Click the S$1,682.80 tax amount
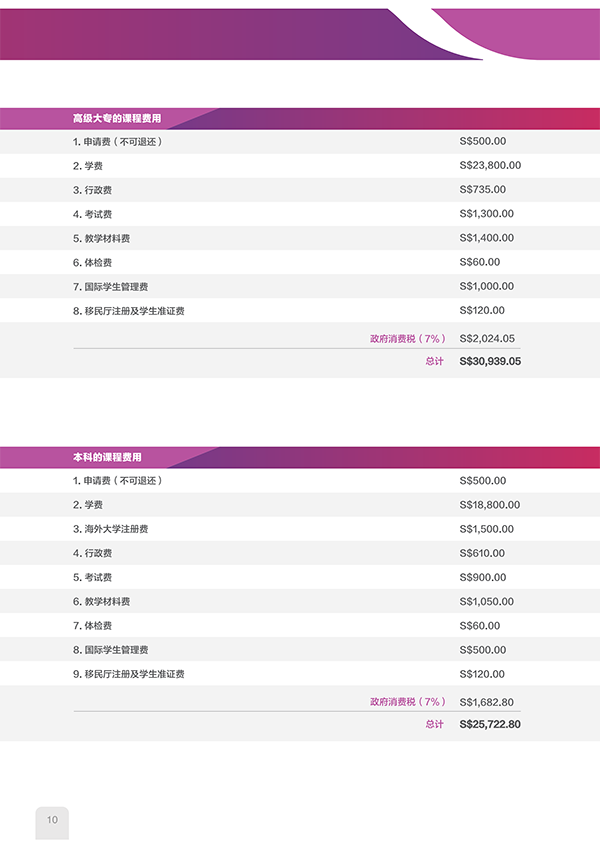 click(x=486, y=702)
